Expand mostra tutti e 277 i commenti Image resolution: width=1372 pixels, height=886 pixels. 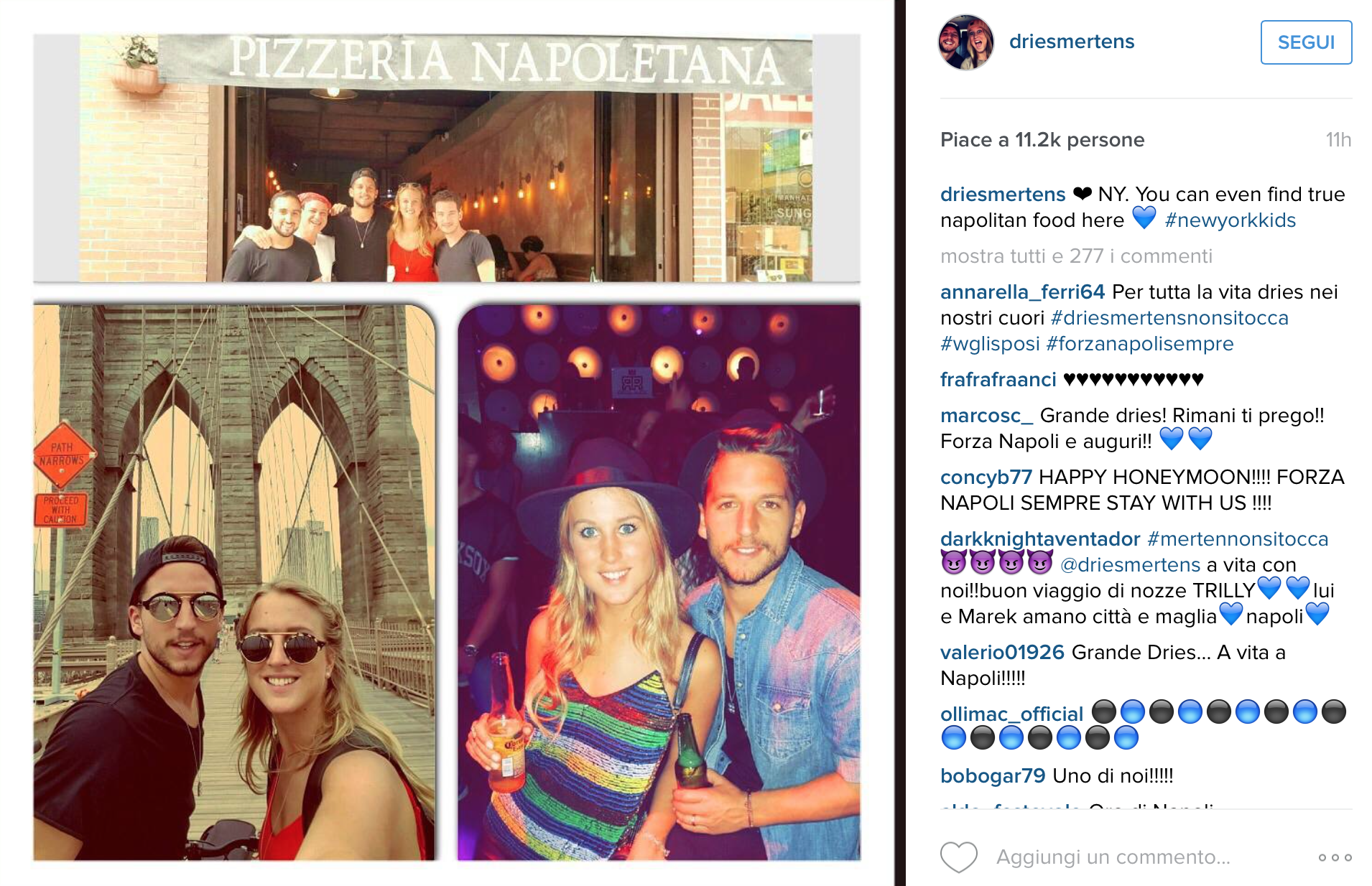(x=1076, y=256)
